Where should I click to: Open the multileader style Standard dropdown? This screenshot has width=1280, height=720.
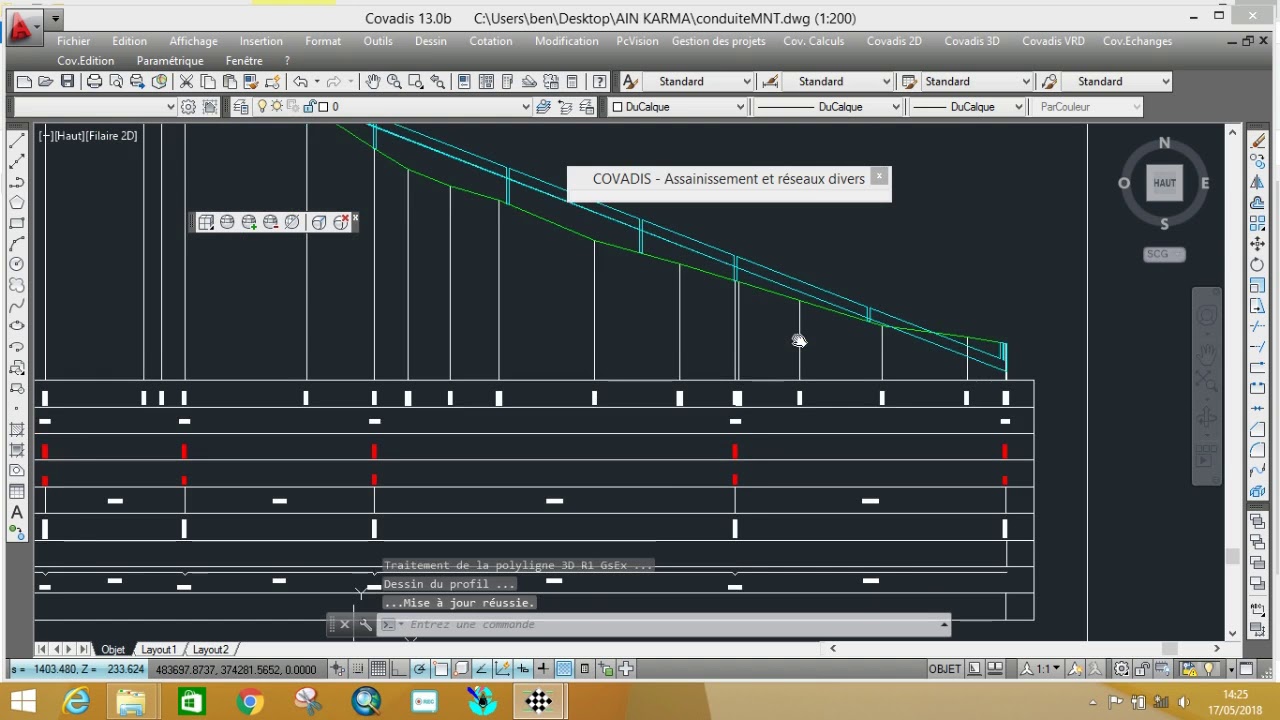1116,82
